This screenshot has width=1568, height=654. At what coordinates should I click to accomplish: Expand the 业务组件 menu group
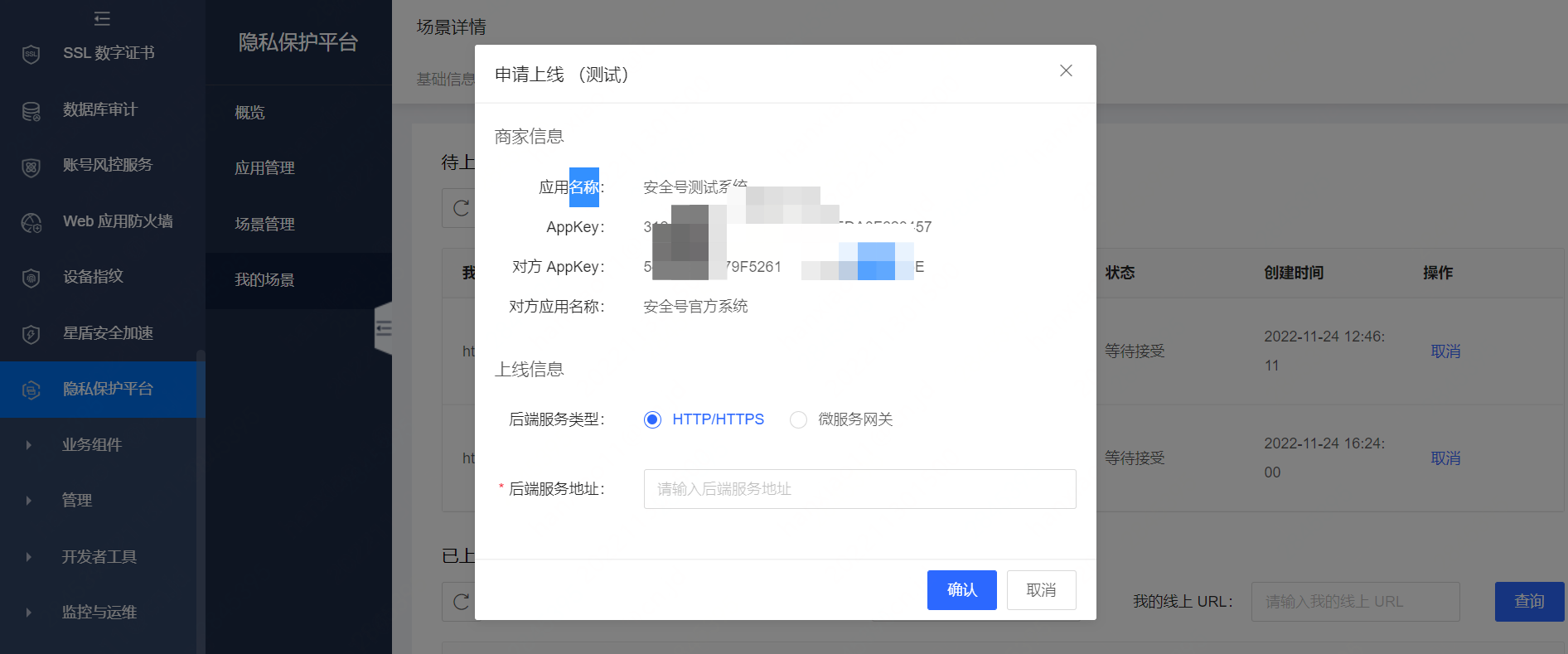[91, 445]
